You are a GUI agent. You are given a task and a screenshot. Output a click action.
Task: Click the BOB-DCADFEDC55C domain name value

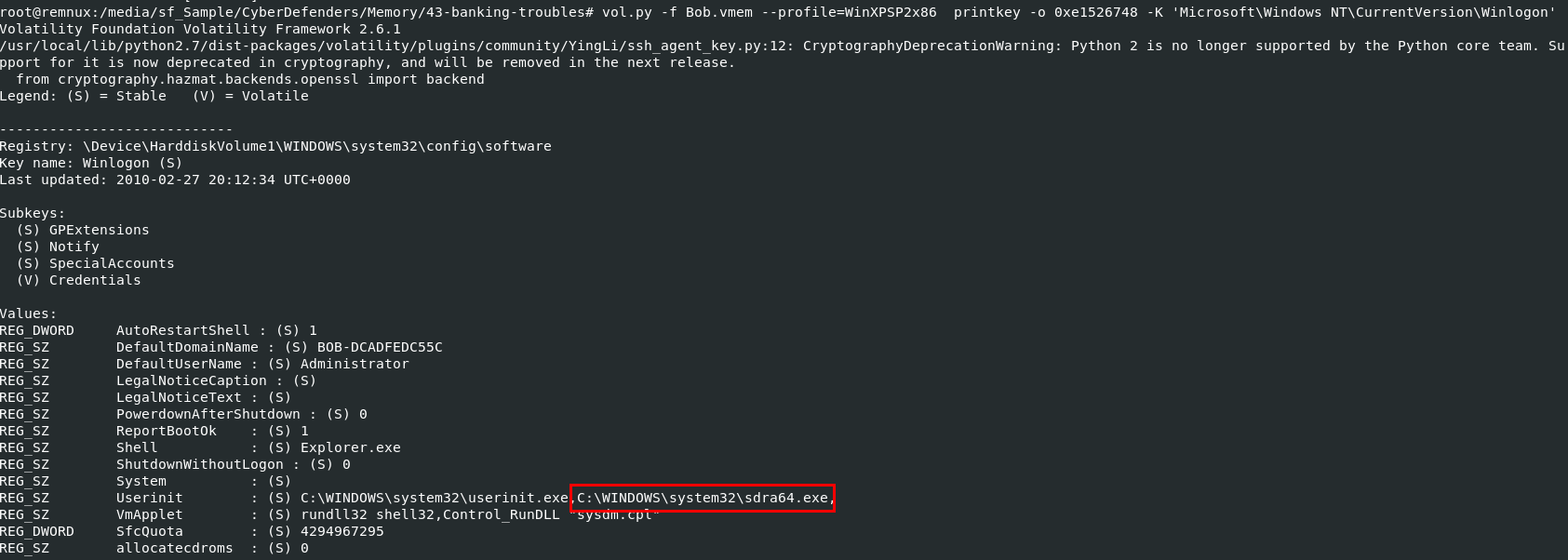tap(380, 347)
